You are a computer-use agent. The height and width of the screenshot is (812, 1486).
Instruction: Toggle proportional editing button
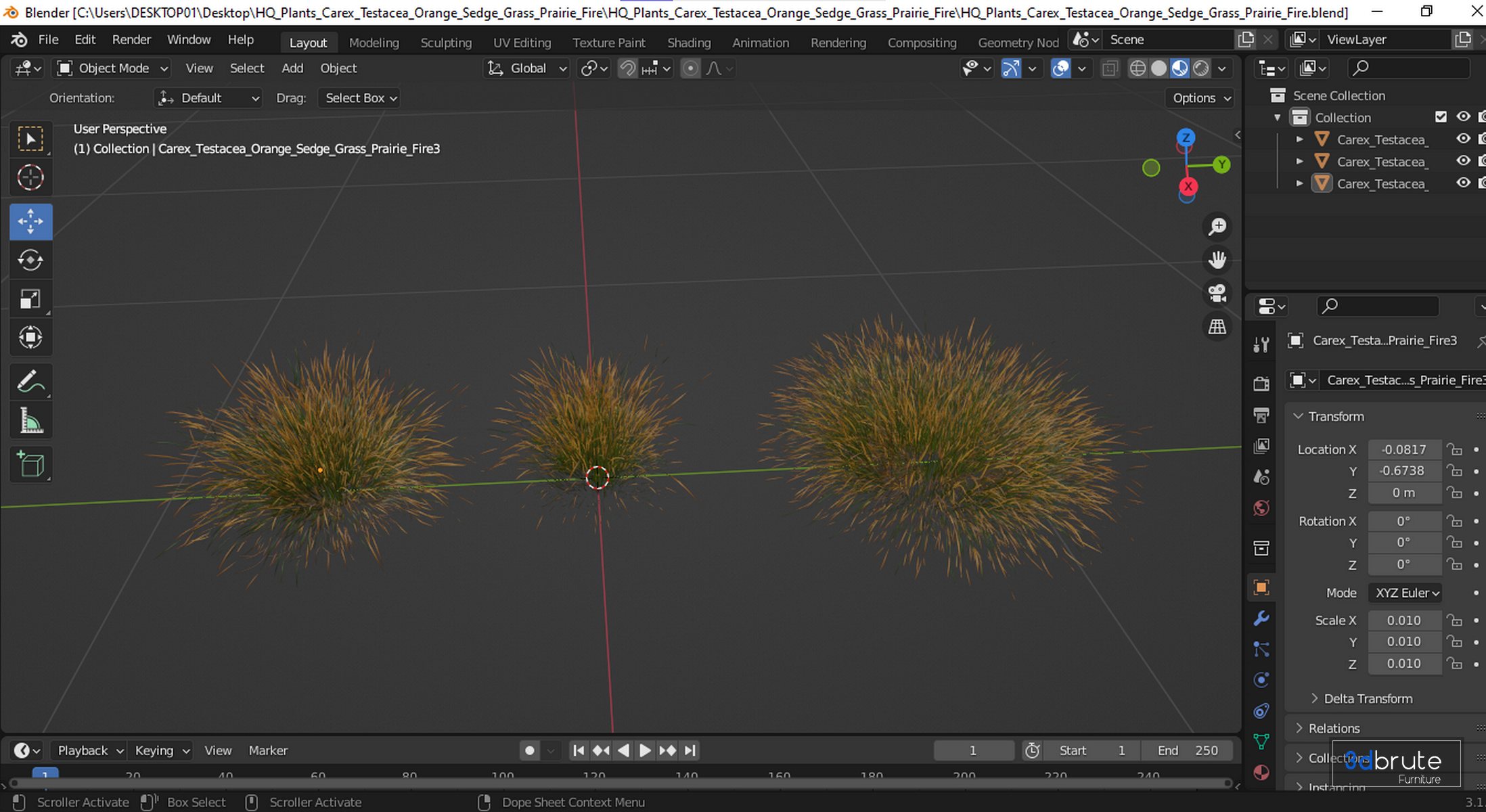click(690, 68)
